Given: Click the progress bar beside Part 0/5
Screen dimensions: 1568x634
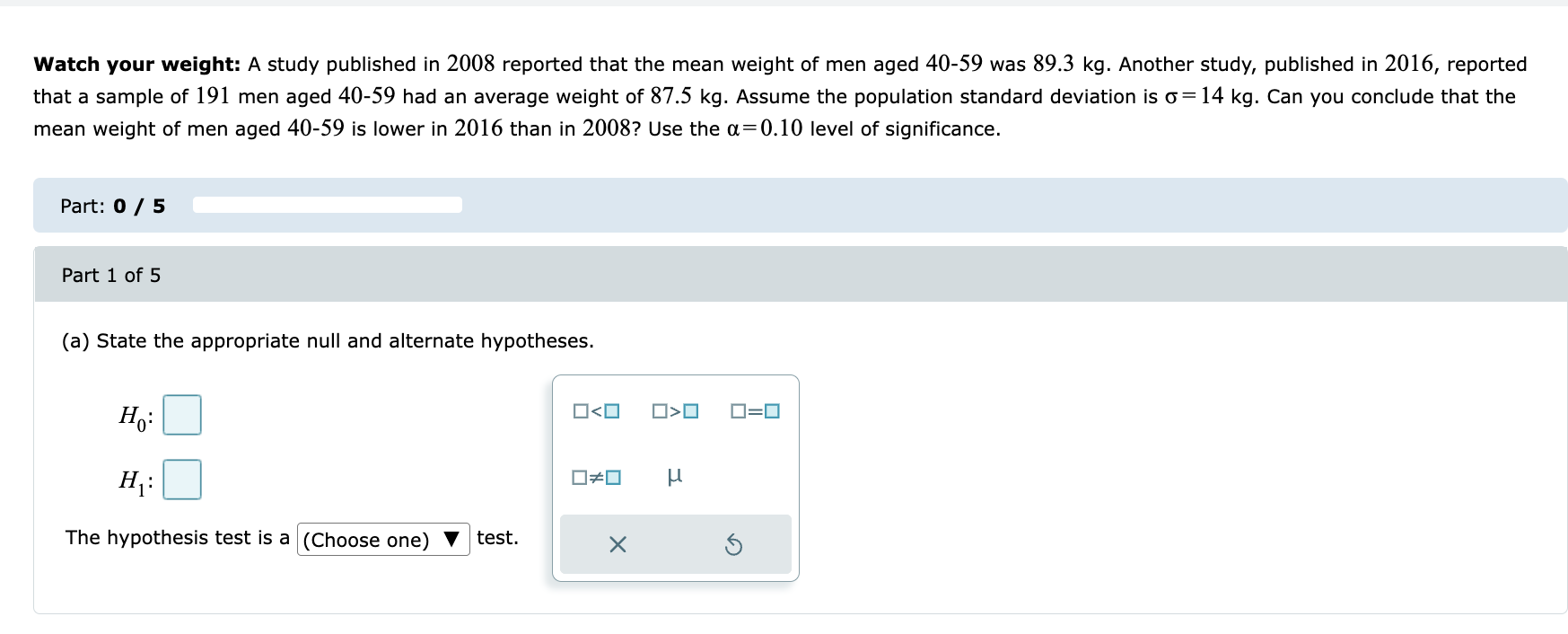Looking at the screenshot, I should tap(327, 205).
